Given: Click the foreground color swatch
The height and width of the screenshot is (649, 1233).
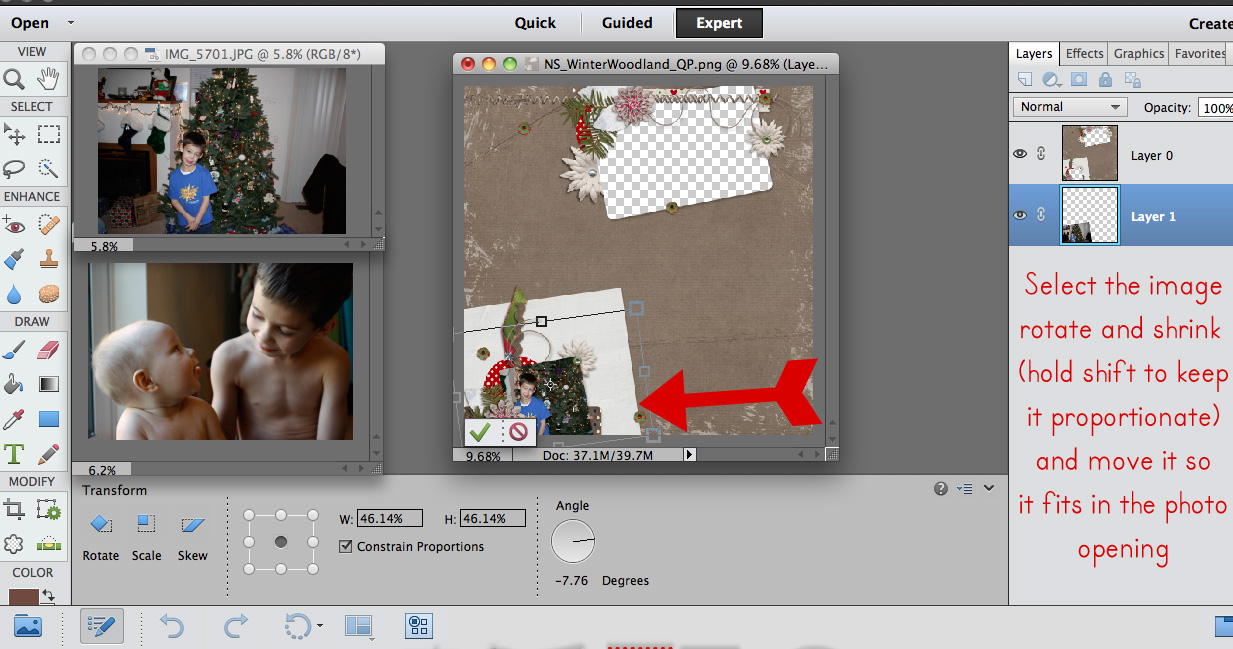Looking at the screenshot, I should tap(22, 598).
